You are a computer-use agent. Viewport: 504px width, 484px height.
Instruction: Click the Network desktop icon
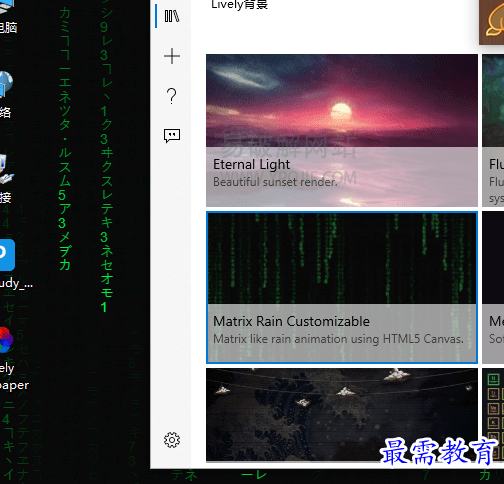6,84
